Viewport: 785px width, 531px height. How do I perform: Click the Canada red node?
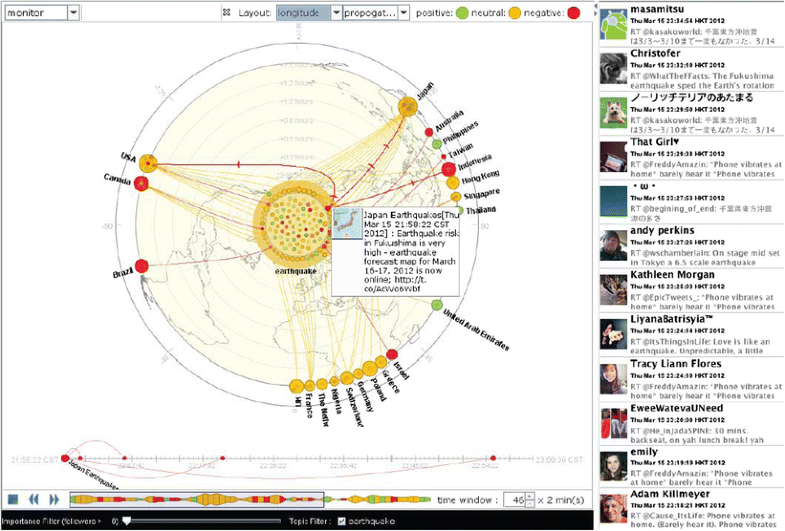coord(141,184)
